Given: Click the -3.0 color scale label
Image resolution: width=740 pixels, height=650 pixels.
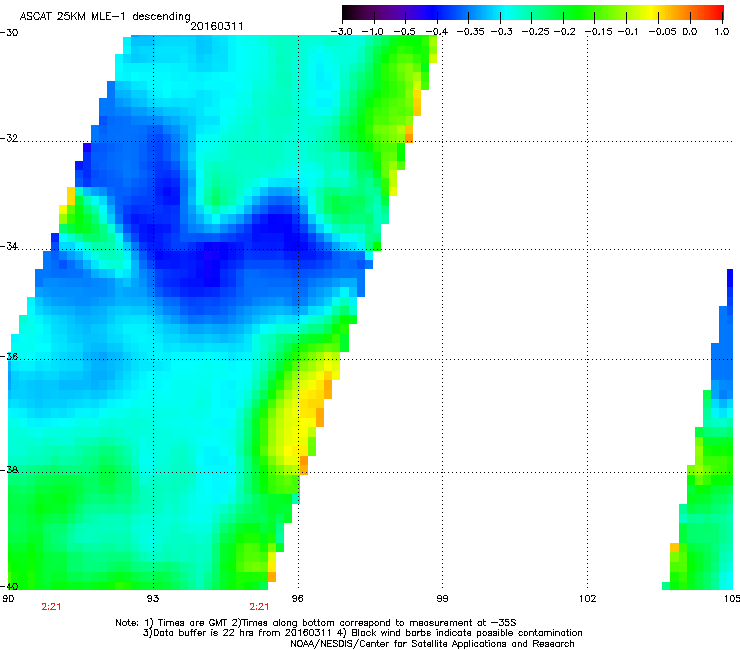Looking at the screenshot, I should 341,32.
